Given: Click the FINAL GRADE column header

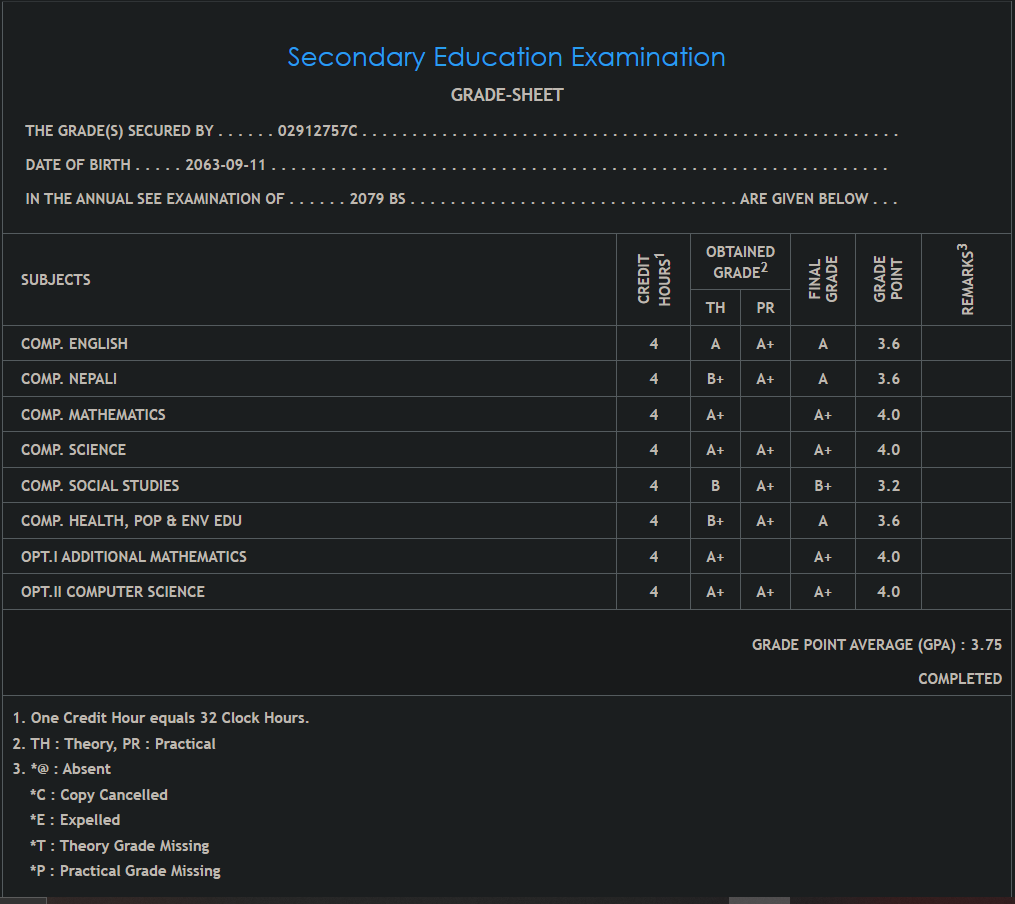Looking at the screenshot, I should (822, 280).
